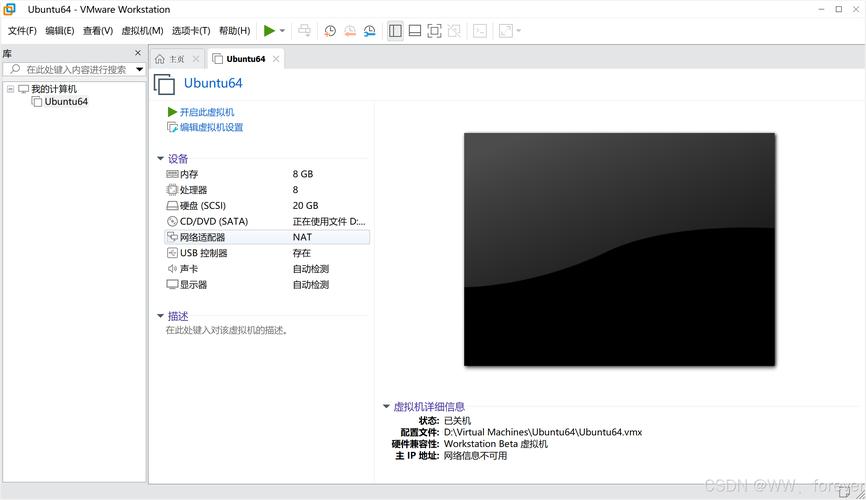Select the 网络适配器 device row
Viewport: 866px width, 500px height.
pyautogui.click(x=267, y=238)
